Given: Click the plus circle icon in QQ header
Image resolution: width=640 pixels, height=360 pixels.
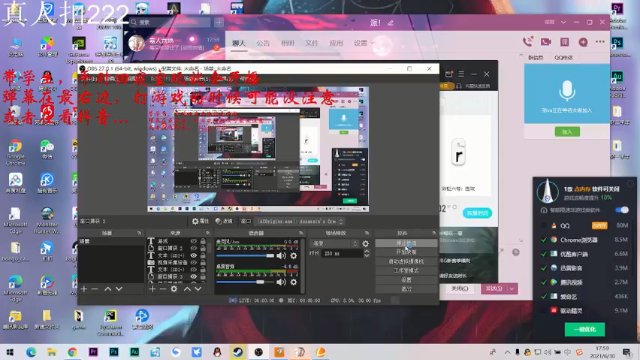Looking at the screenshot, I should coord(583,42).
